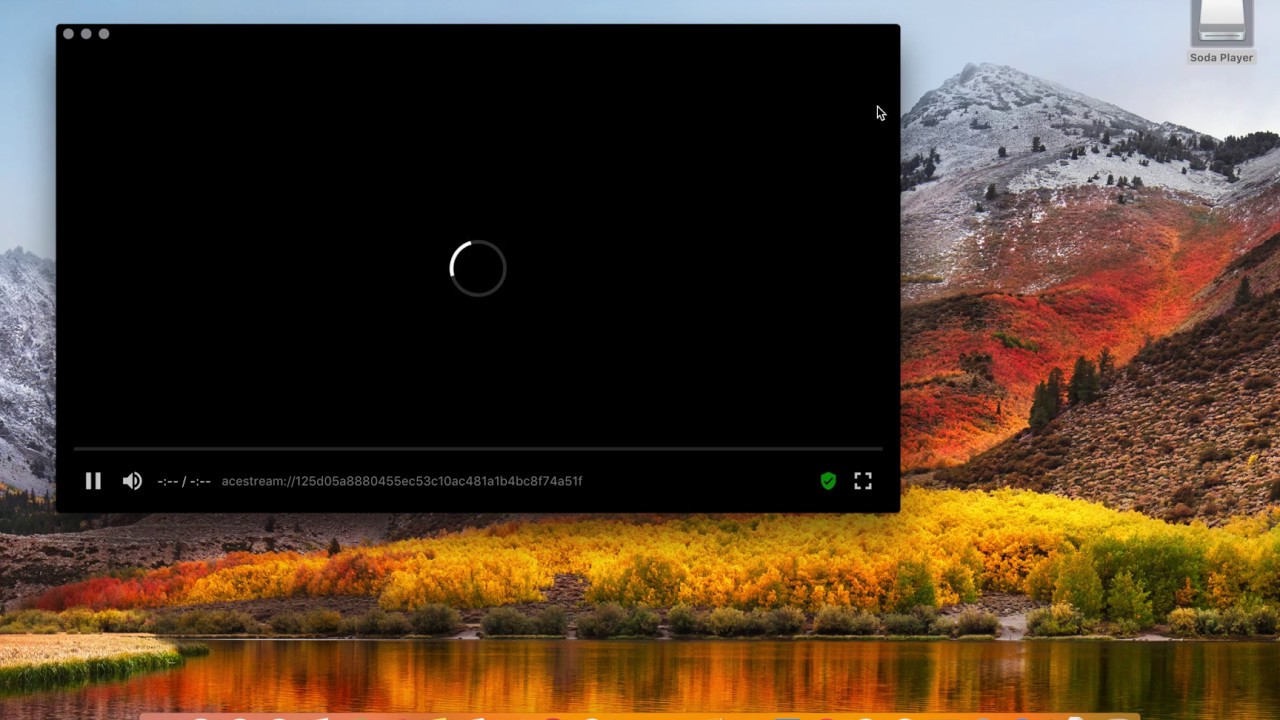Click the empty title bar of the player window
This screenshot has height=720, width=1280.
pos(480,34)
